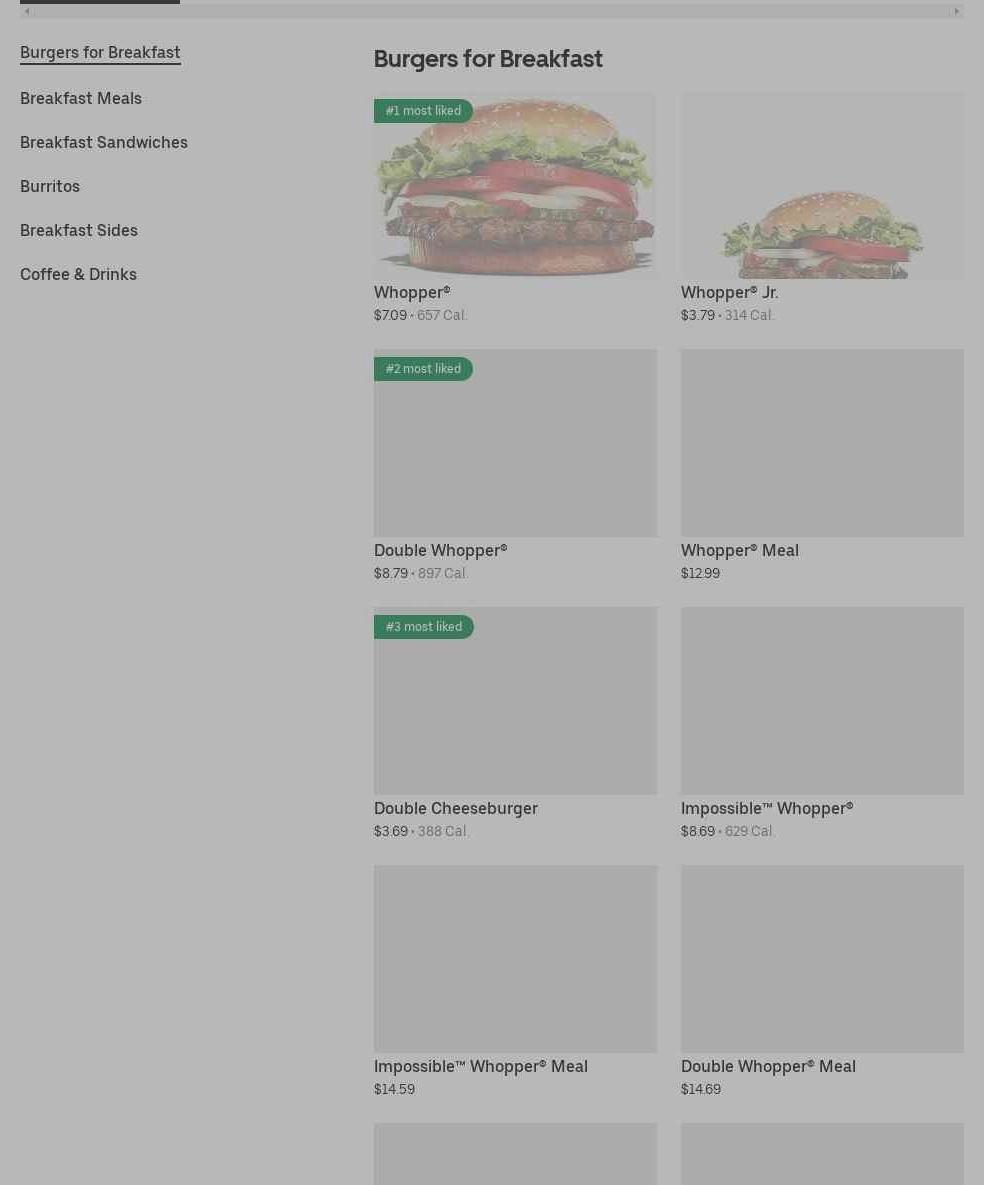Click the #3 most liked badge

click(424, 627)
